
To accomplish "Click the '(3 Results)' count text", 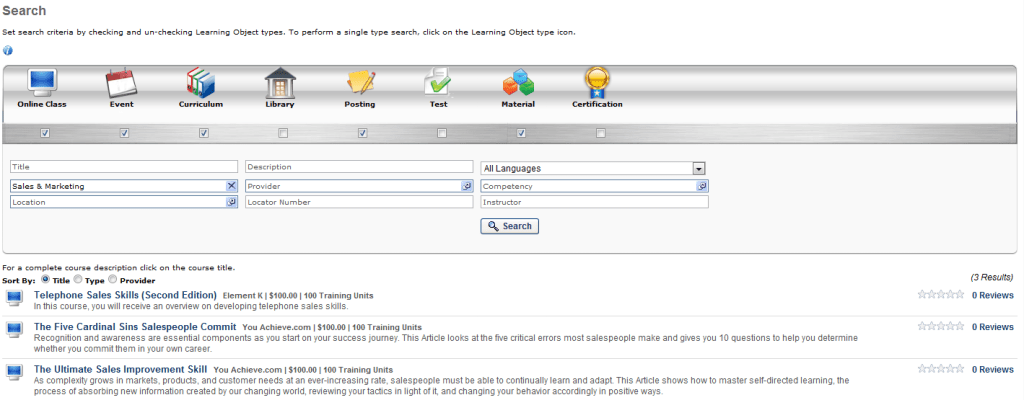I will point(992,277).
